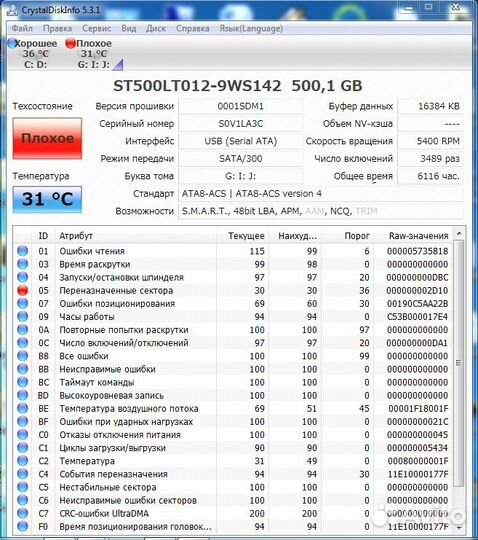Open the Диск menu
Image resolution: width=478 pixels, height=540 pixels.
156,28
